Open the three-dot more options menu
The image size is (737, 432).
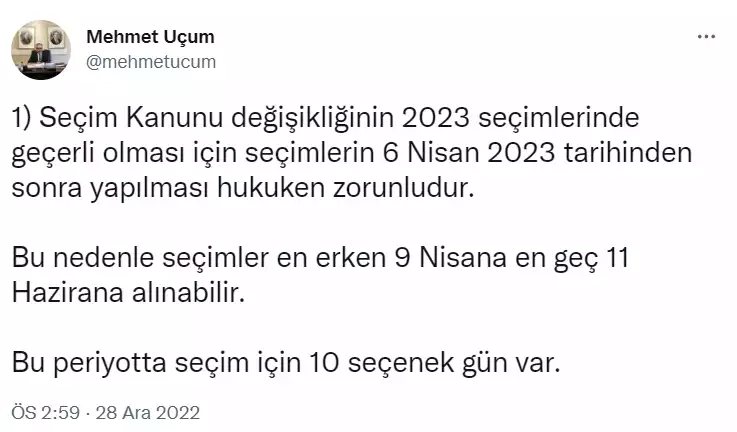(x=706, y=37)
